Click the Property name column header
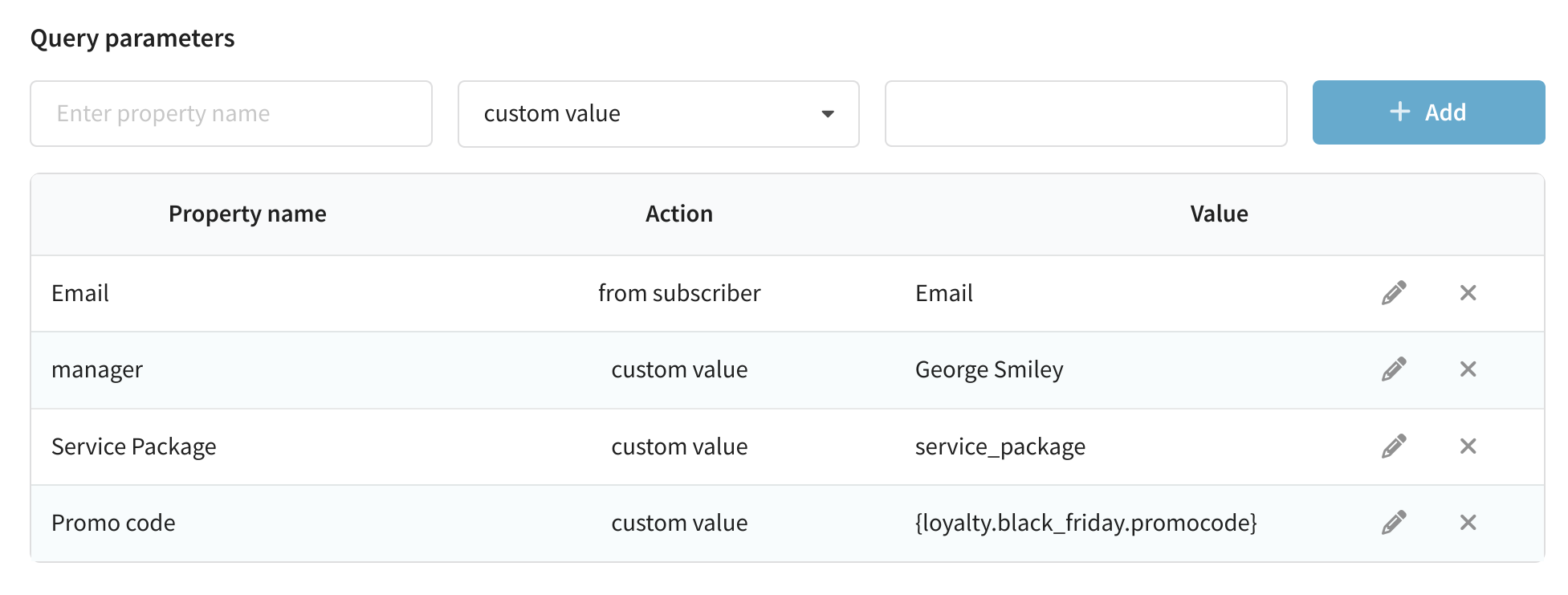Viewport: 1568px width, 595px height. [x=247, y=214]
